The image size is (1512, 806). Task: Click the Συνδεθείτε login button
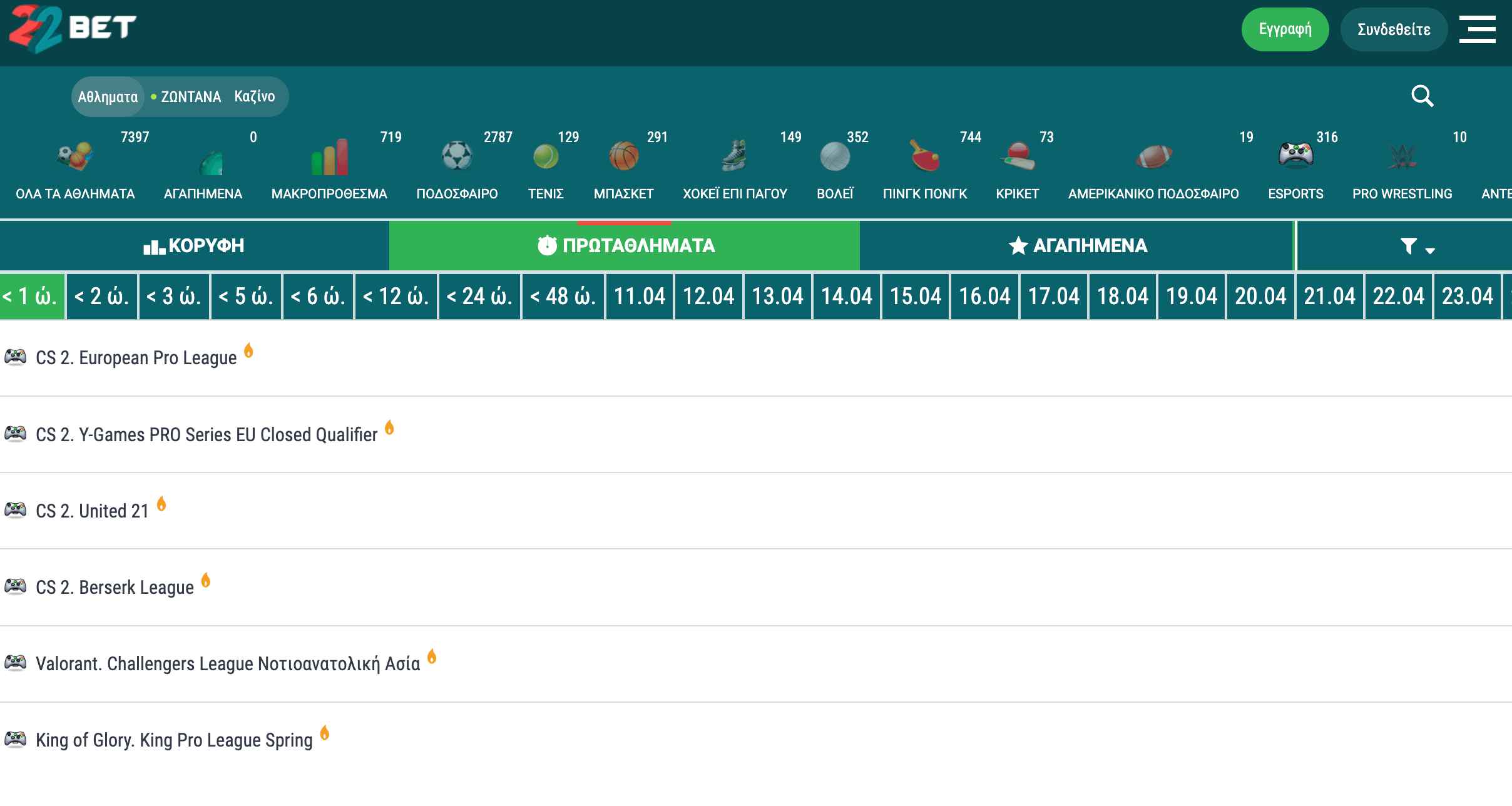click(x=1394, y=29)
